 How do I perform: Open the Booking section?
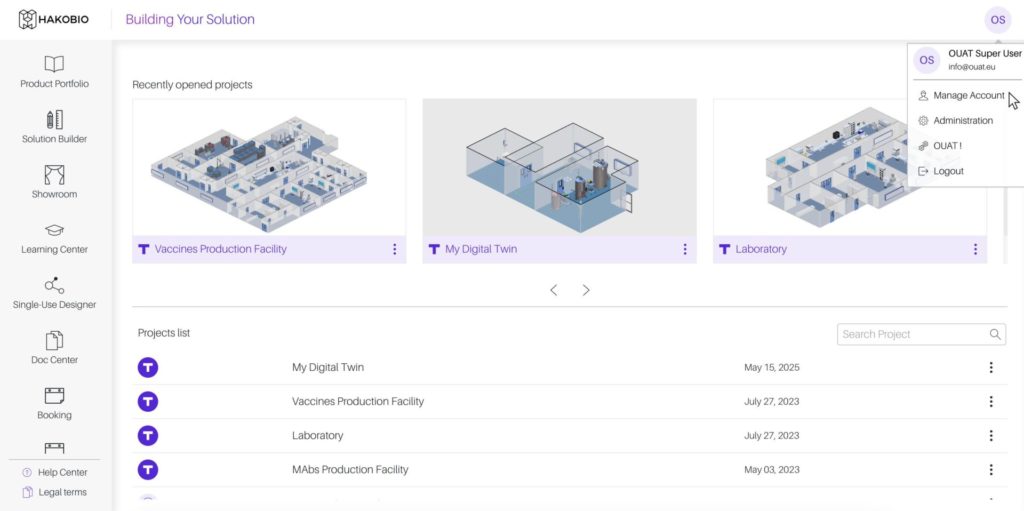tap(54, 403)
